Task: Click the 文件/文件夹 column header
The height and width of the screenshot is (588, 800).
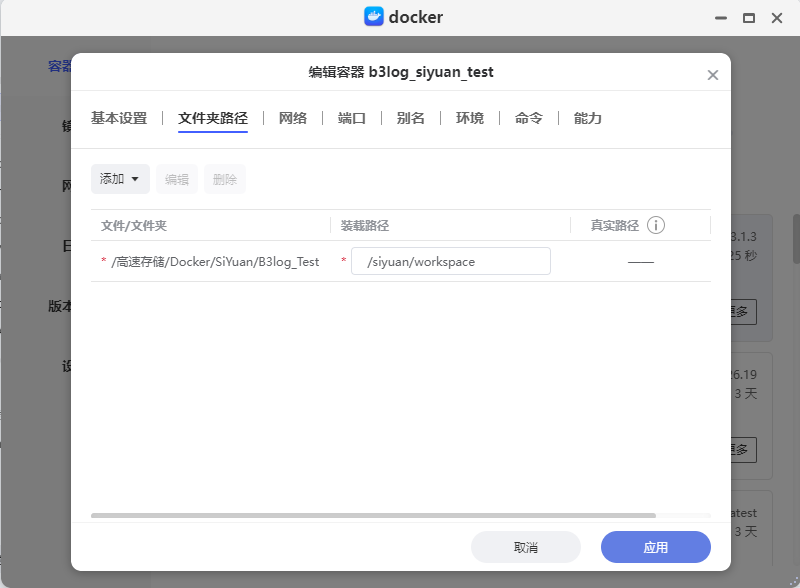Action: tap(134, 225)
